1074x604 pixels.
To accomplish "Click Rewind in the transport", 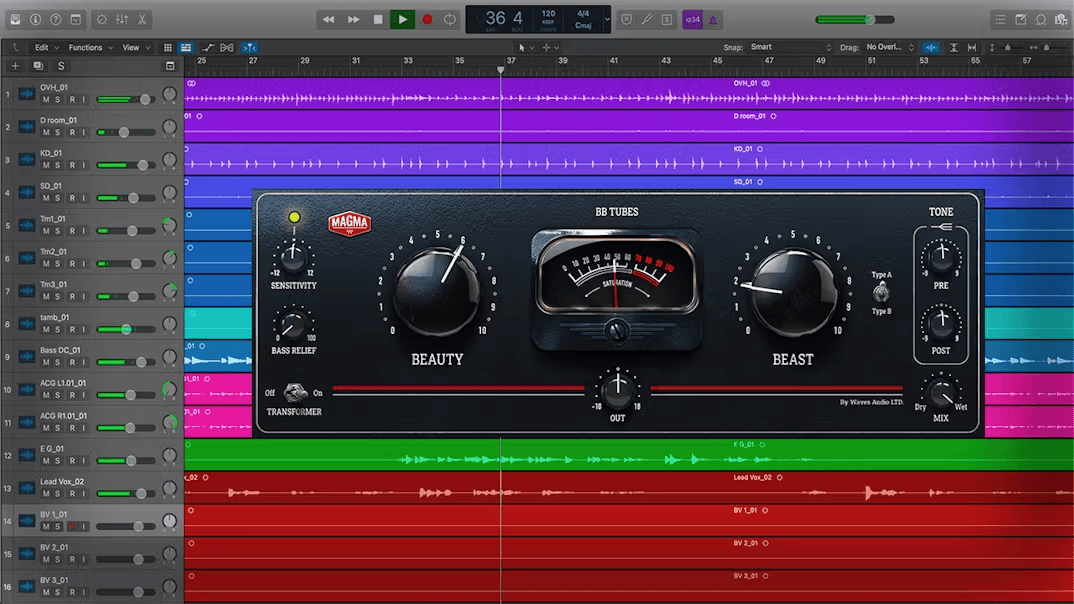I will (x=328, y=20).
